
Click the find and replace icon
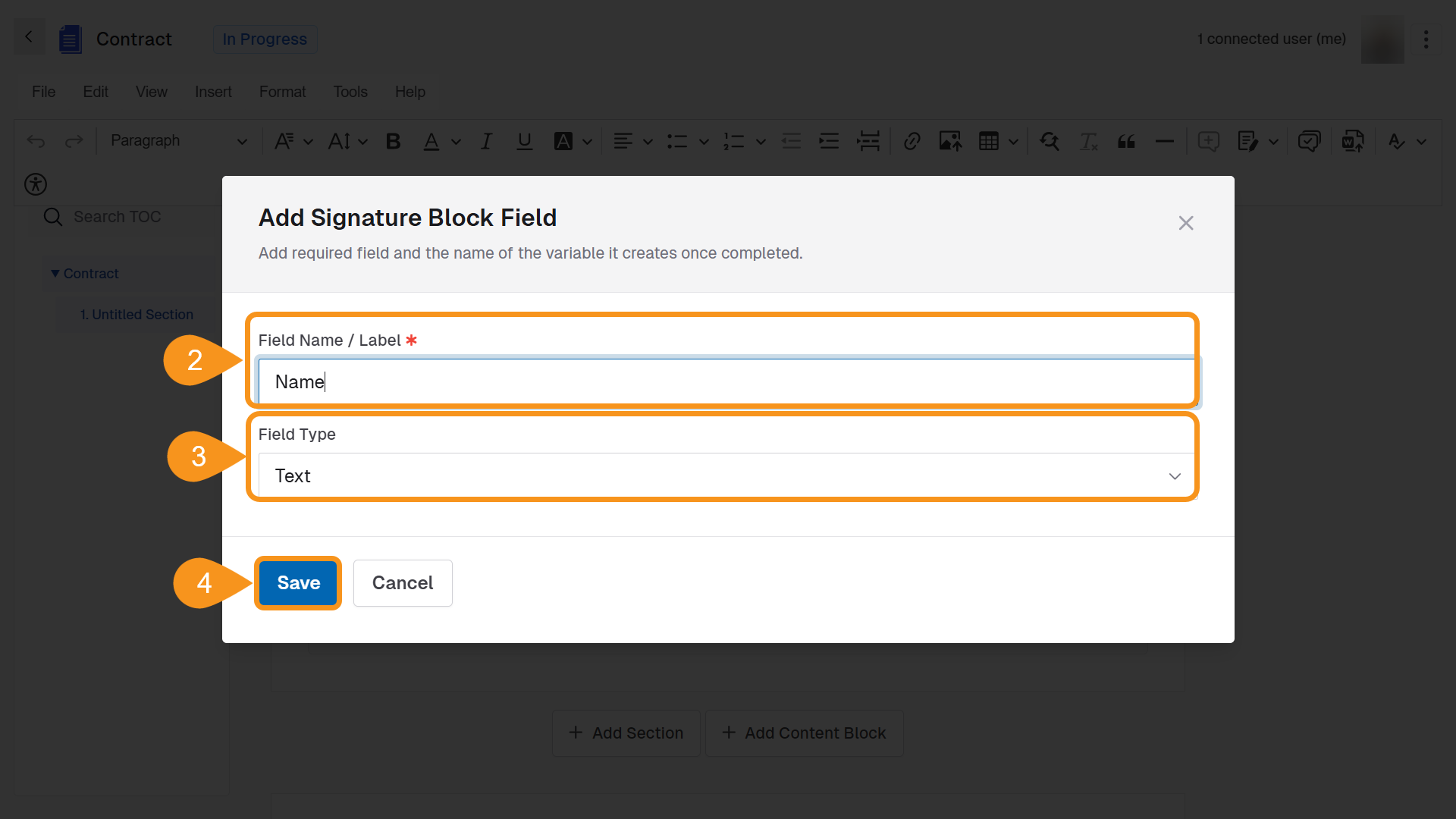tap(1050, 141)
